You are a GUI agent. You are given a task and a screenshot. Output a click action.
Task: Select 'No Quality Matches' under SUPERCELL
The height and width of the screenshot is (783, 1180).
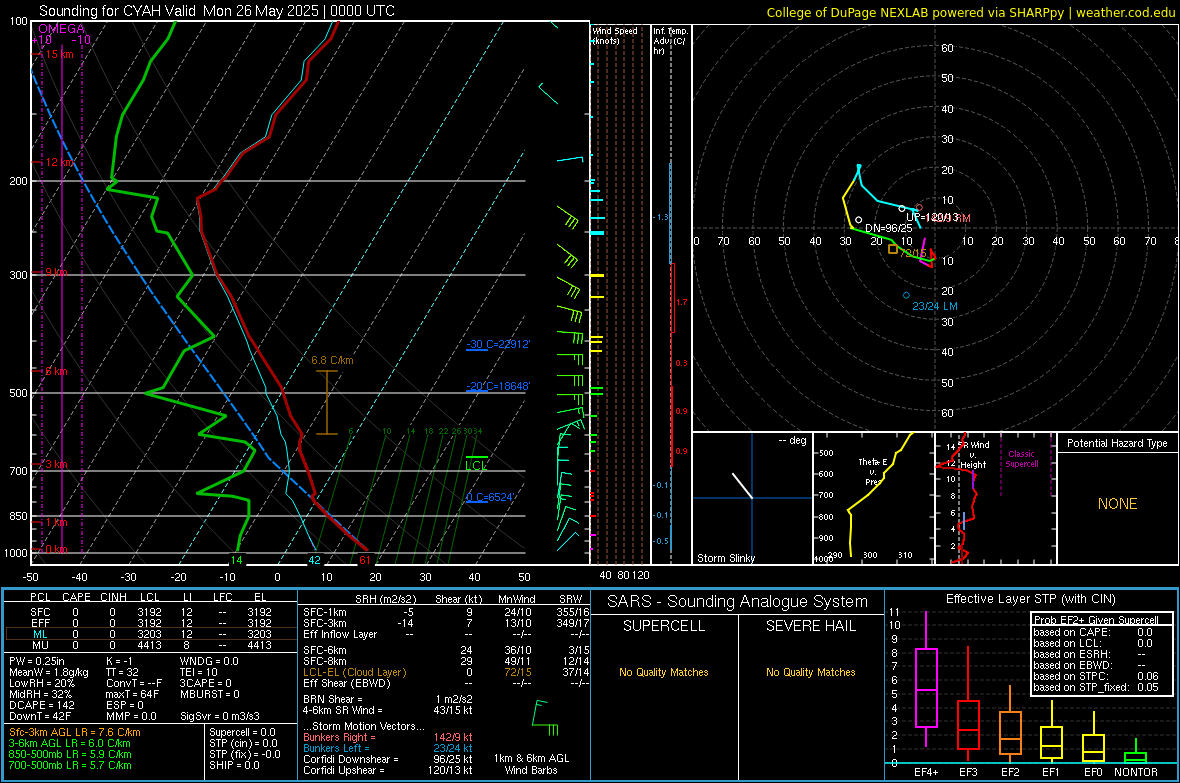tap(664, 672)
